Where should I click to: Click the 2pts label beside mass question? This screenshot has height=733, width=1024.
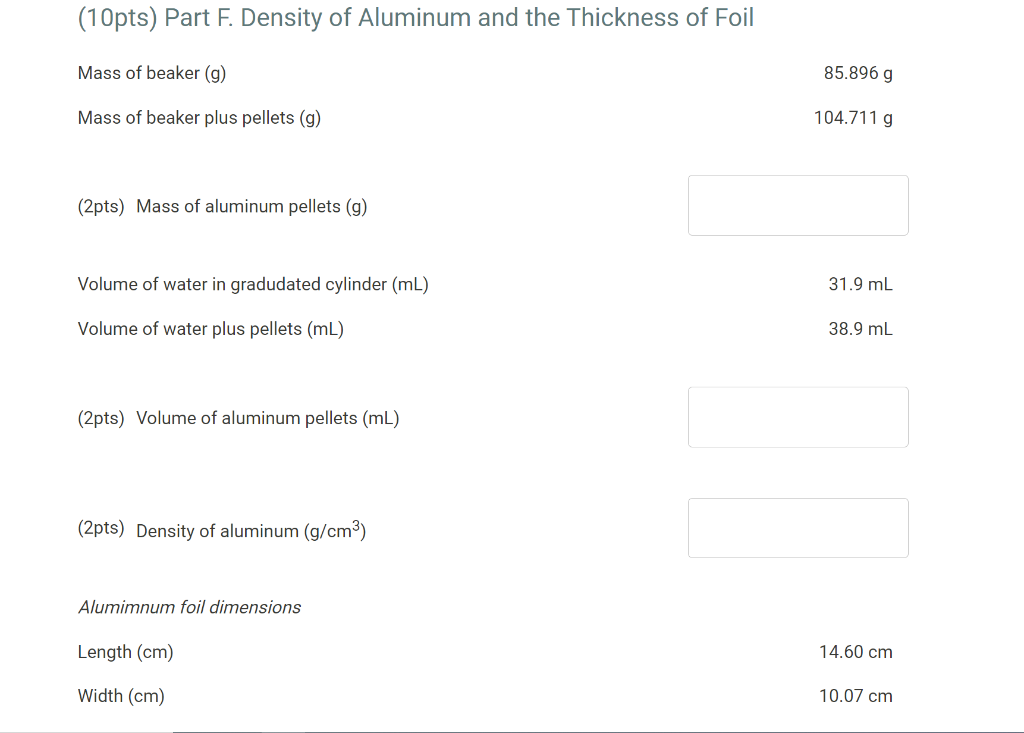pos(101,206)
